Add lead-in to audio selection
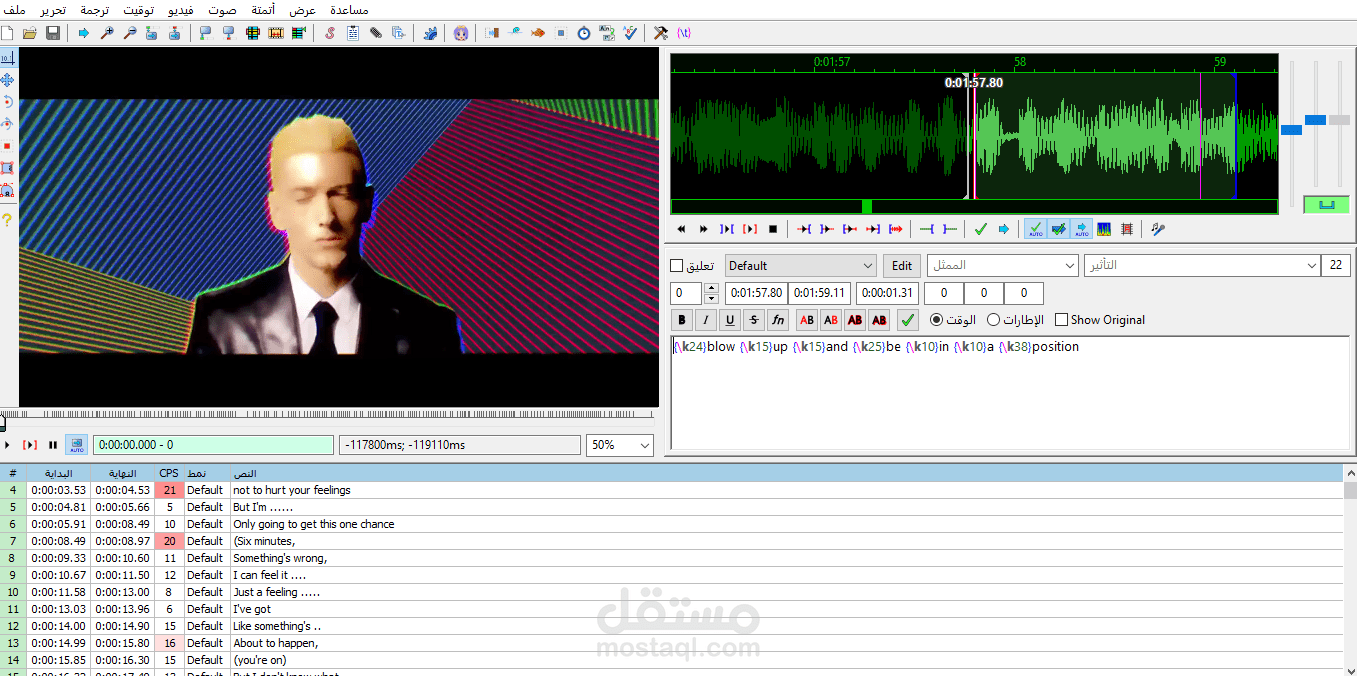 [x=927, y=229]
